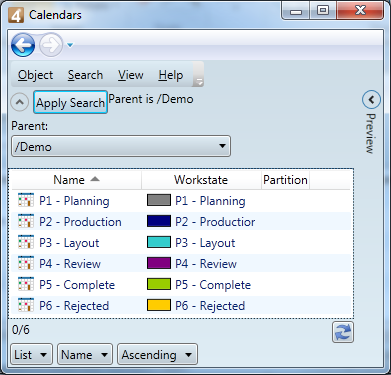Screen dimensions: 391x375
Task: Click the cyan P3 - Layout workstate swatch
Action: click(x=159, y=242)
